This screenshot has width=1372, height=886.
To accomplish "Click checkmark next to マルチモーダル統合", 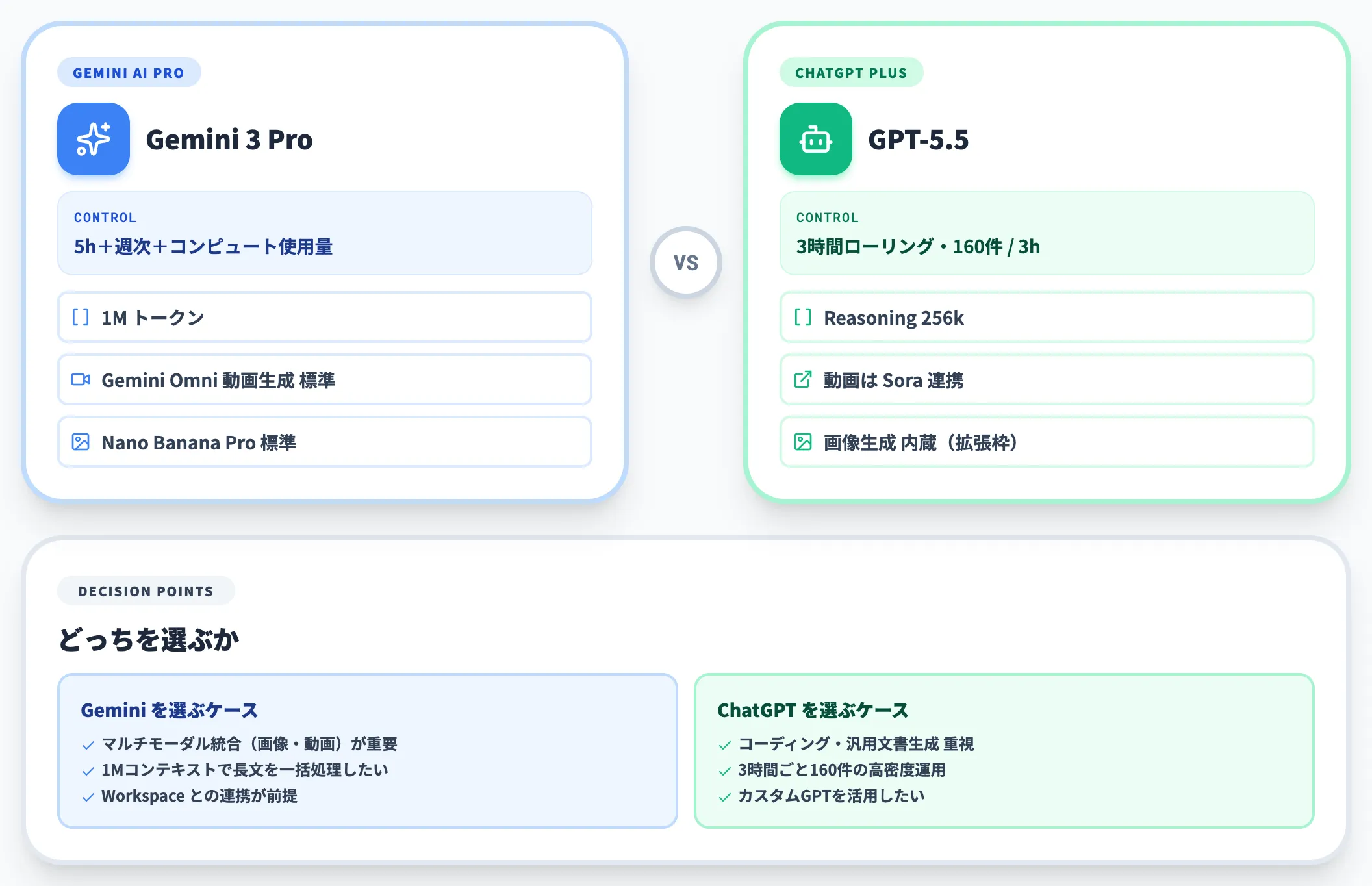I will [x=88, y=745].
